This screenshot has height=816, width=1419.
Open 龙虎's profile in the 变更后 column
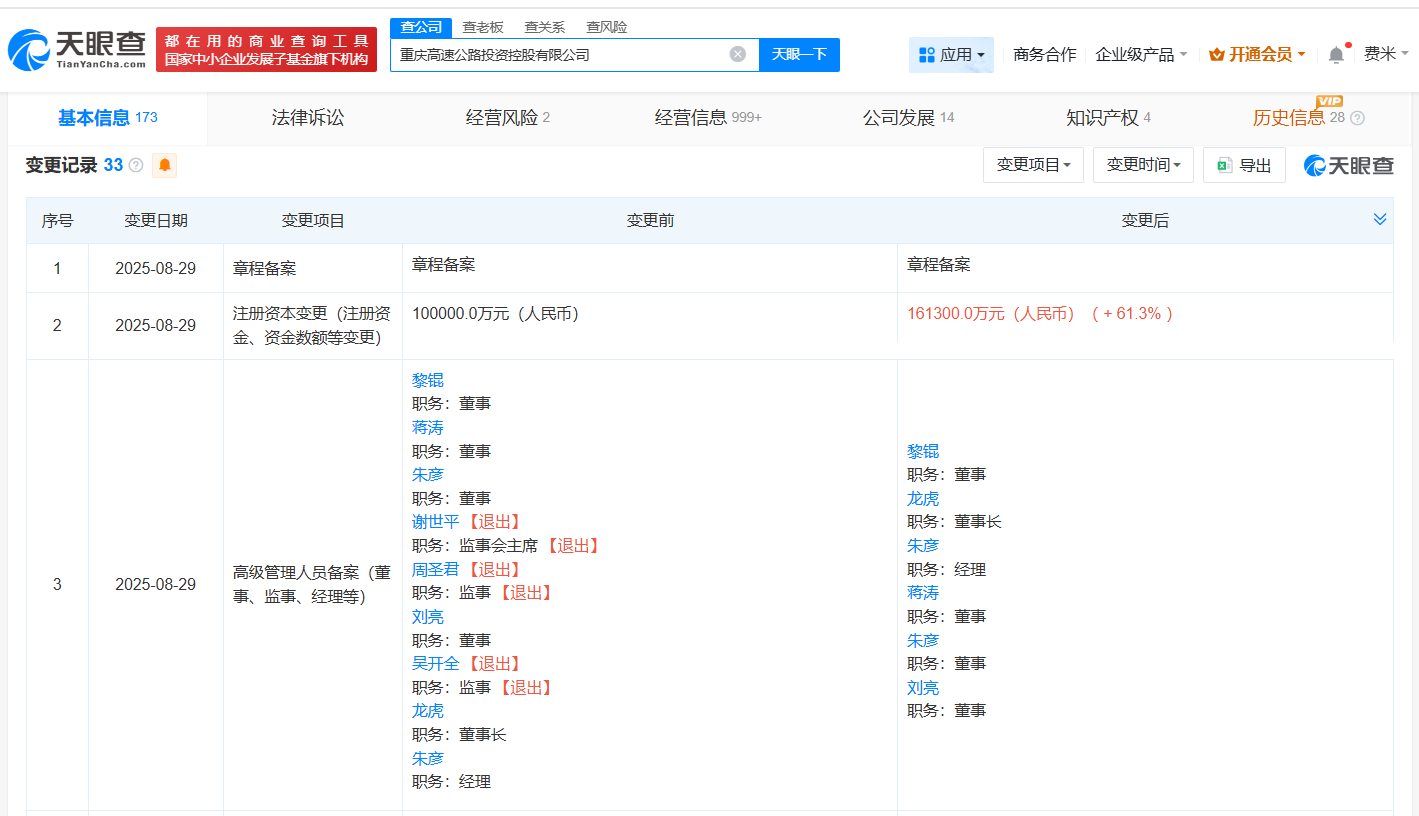pos(923,498)
